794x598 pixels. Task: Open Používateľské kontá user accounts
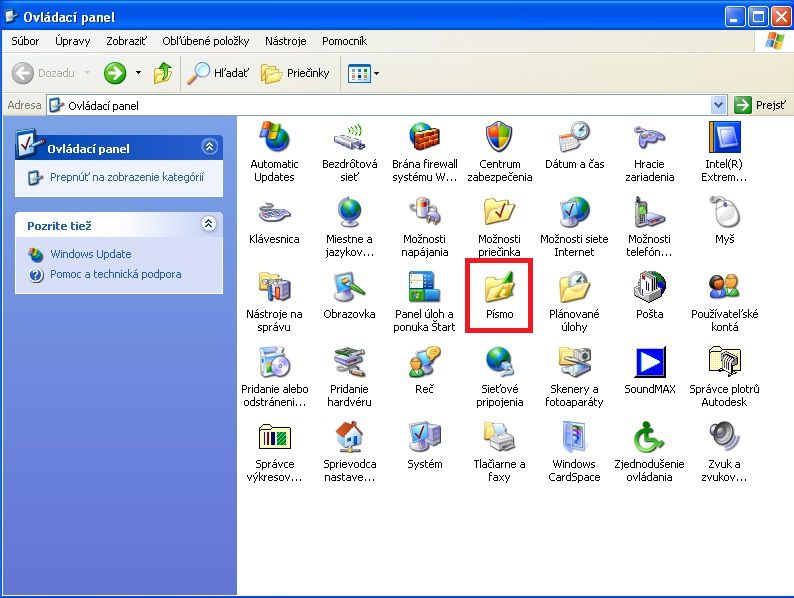(724, 302)
